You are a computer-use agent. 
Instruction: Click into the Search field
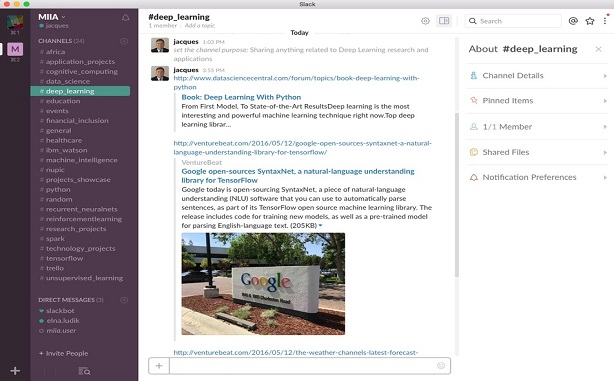point(513,21)
